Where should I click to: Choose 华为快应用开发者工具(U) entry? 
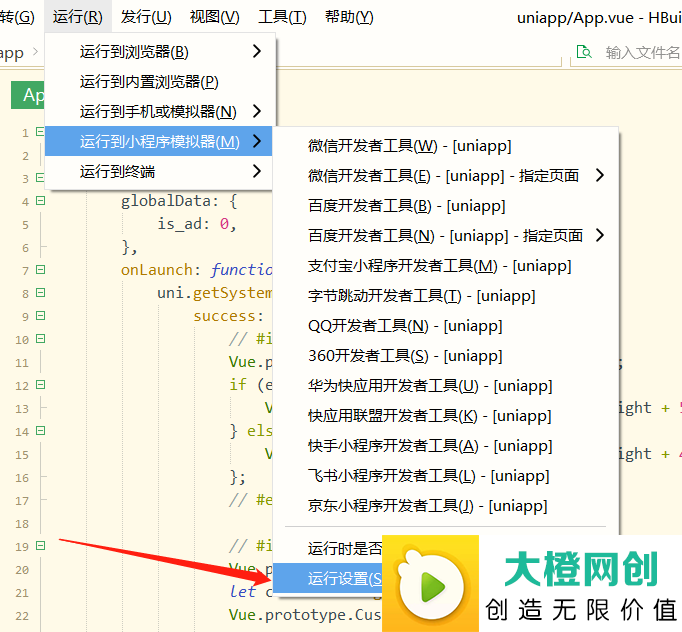[445, 385]
